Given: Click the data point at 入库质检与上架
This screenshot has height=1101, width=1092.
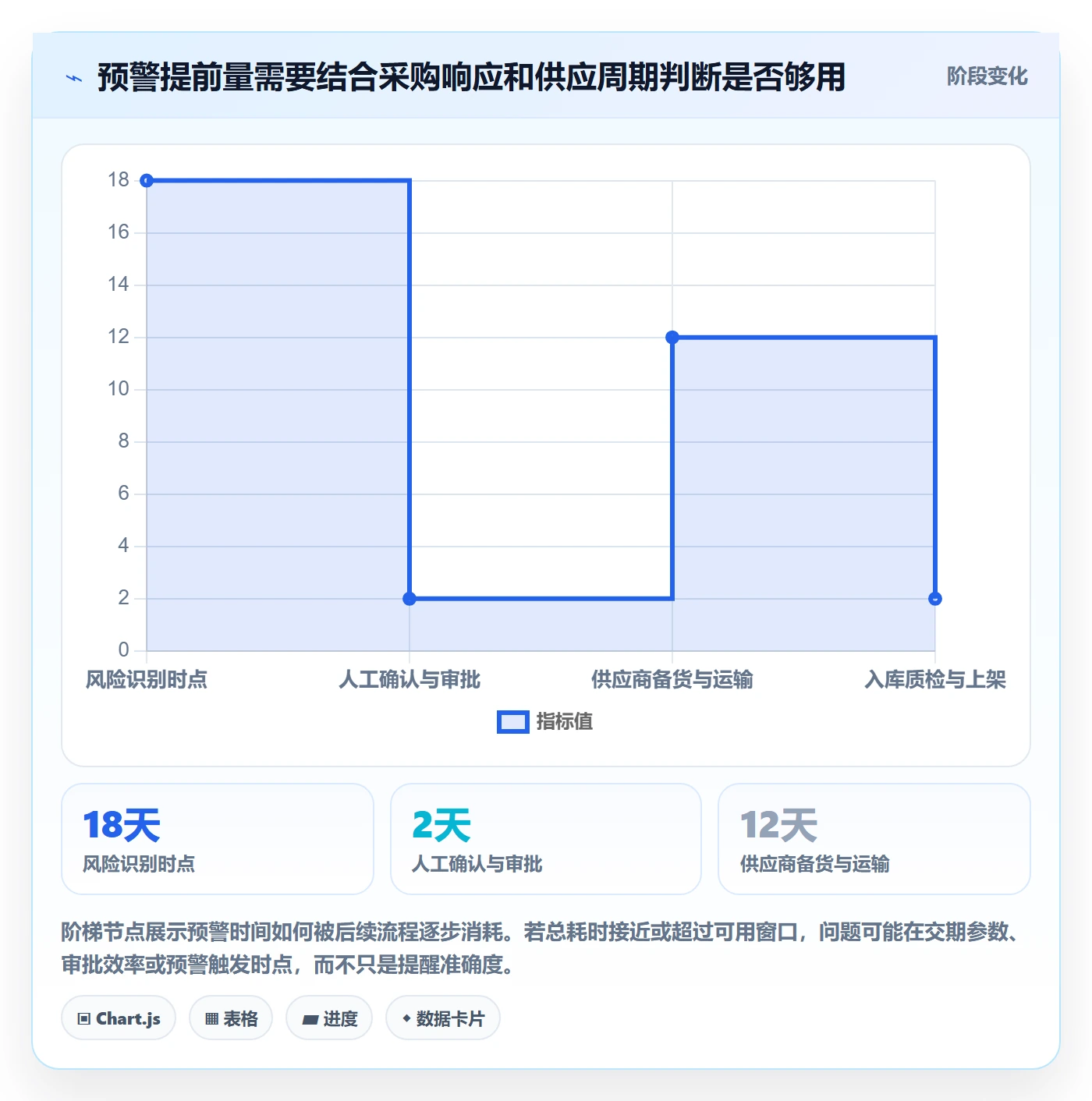Looking at the screenshot, I should pos(935,599).
